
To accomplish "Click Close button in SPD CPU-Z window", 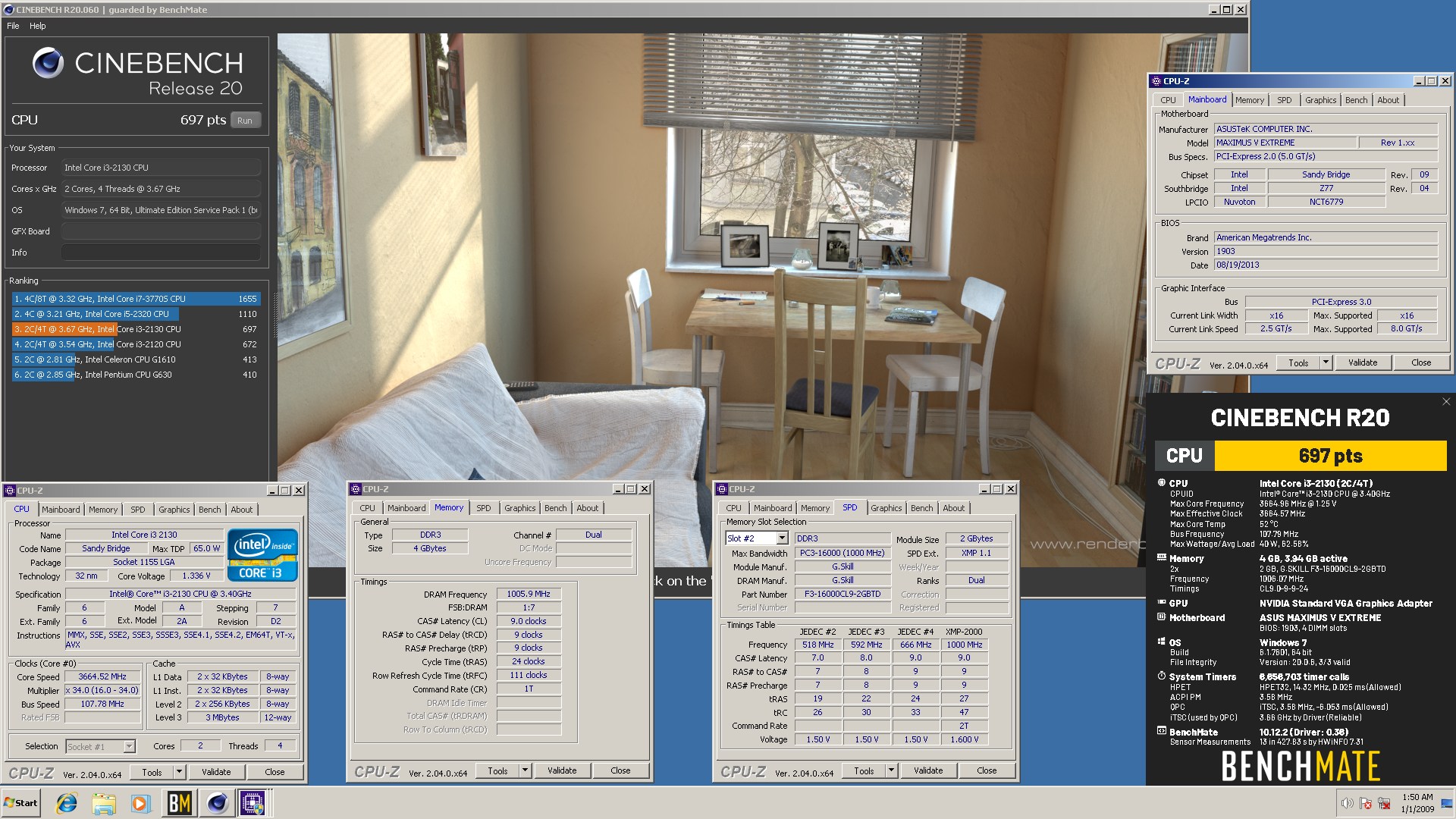I will point(987,770).
